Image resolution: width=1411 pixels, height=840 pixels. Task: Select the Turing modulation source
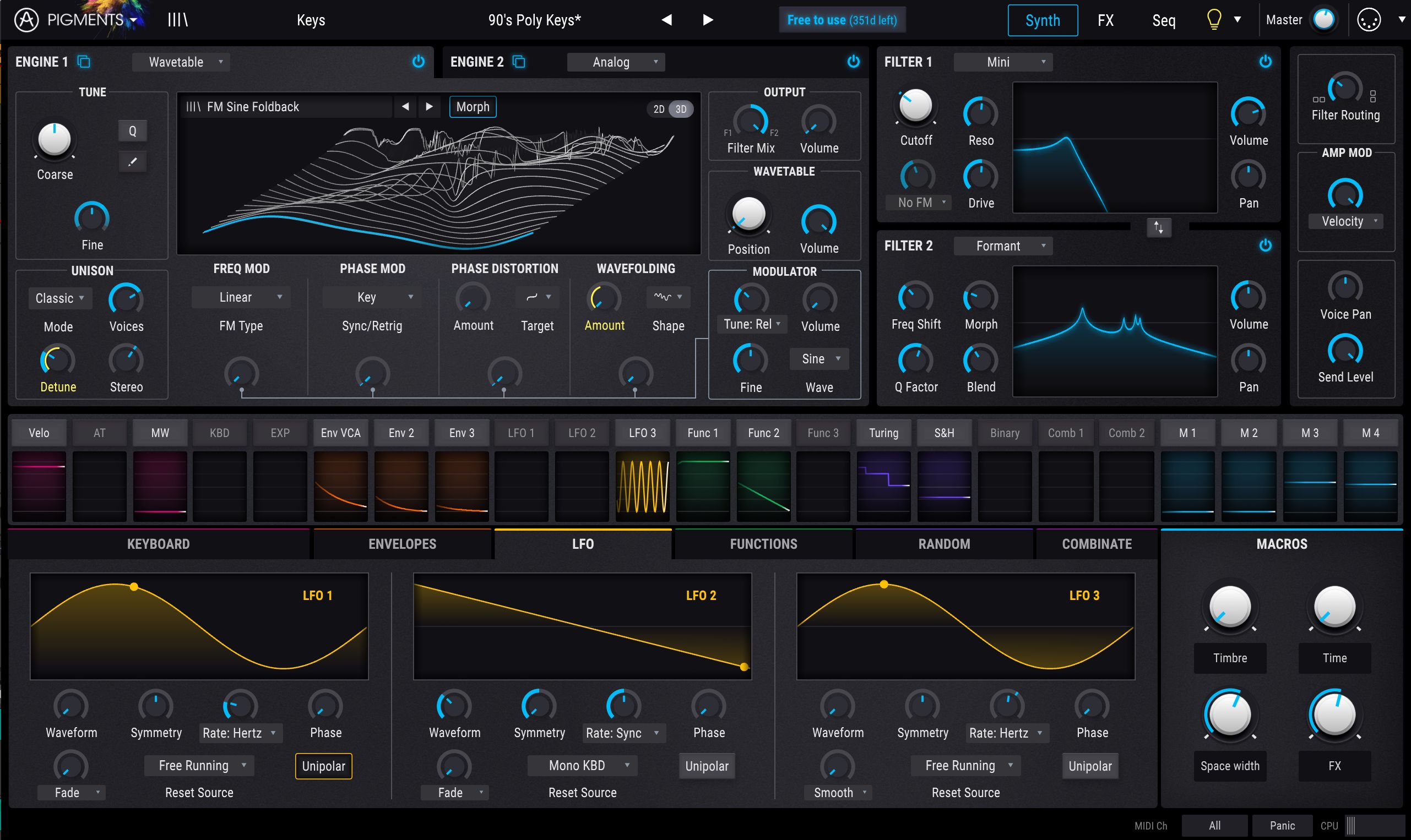click(x=883, y=433)
